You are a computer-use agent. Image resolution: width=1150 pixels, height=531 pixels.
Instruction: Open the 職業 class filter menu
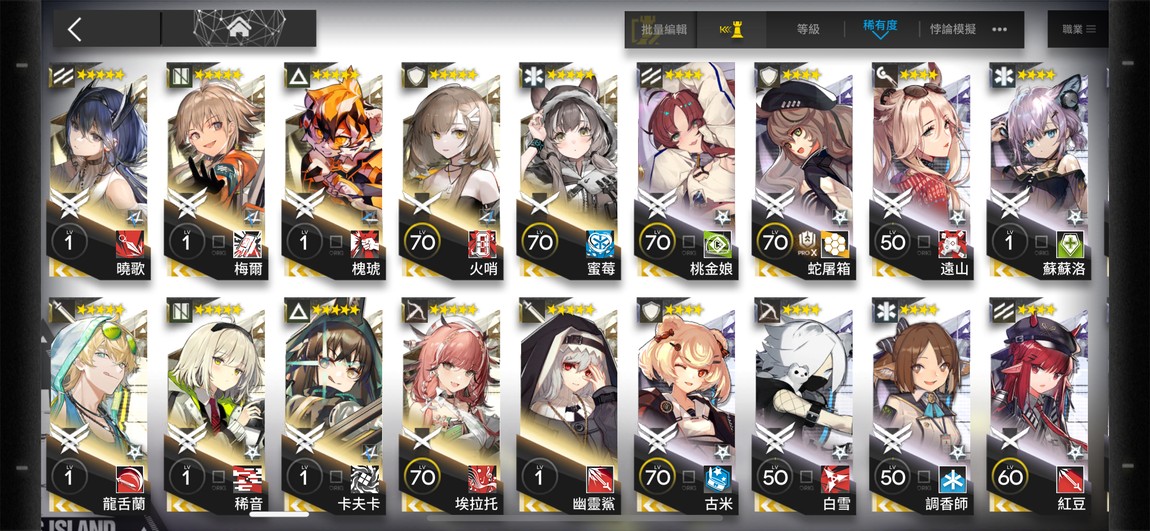point(1078,29)
